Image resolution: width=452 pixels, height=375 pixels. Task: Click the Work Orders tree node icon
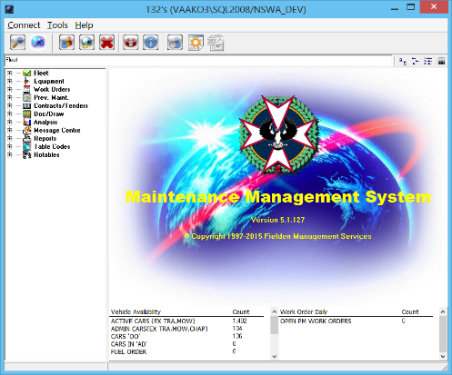(27, 89)
